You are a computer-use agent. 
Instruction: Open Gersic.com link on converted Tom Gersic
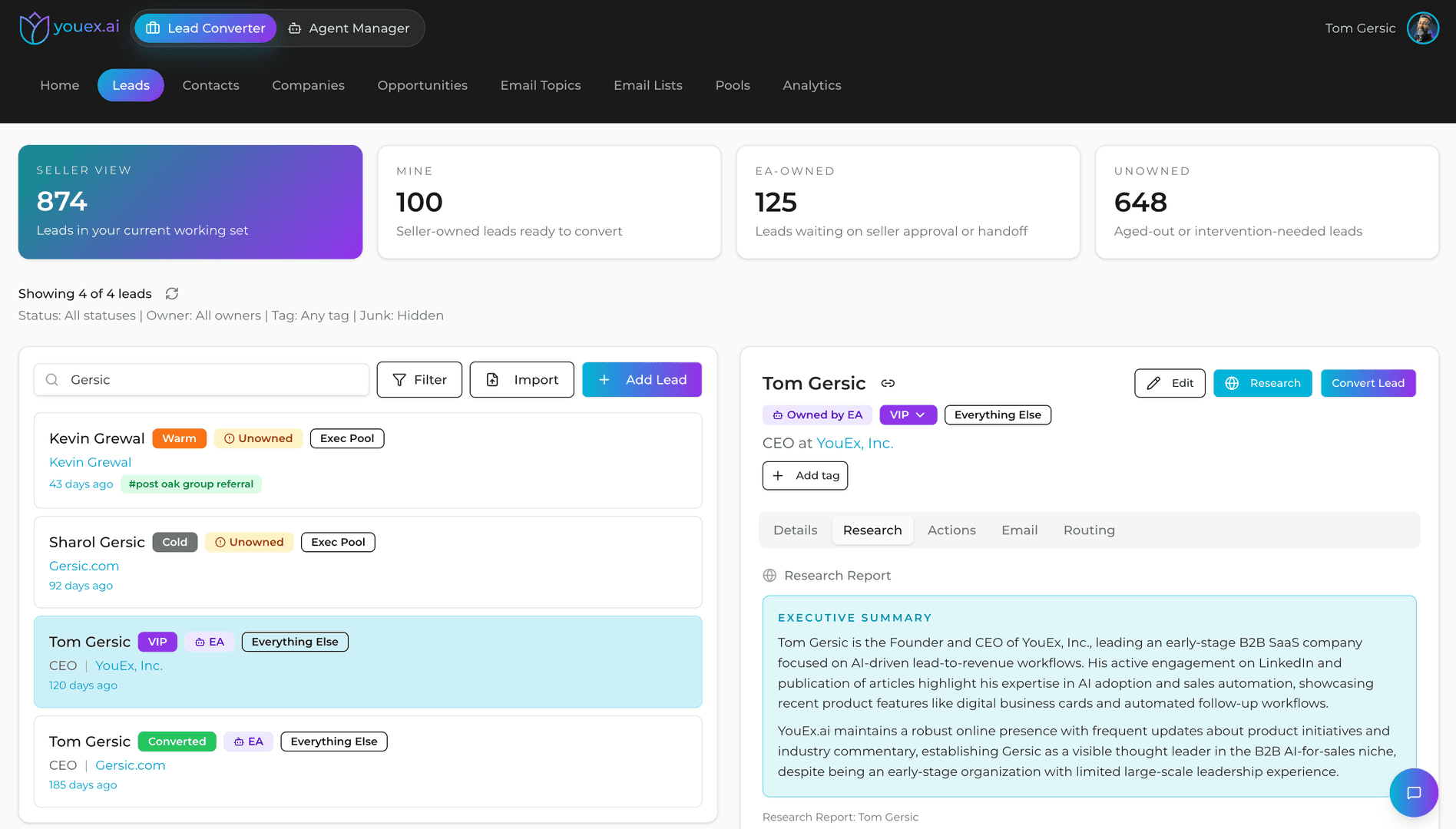coord(131,765)
